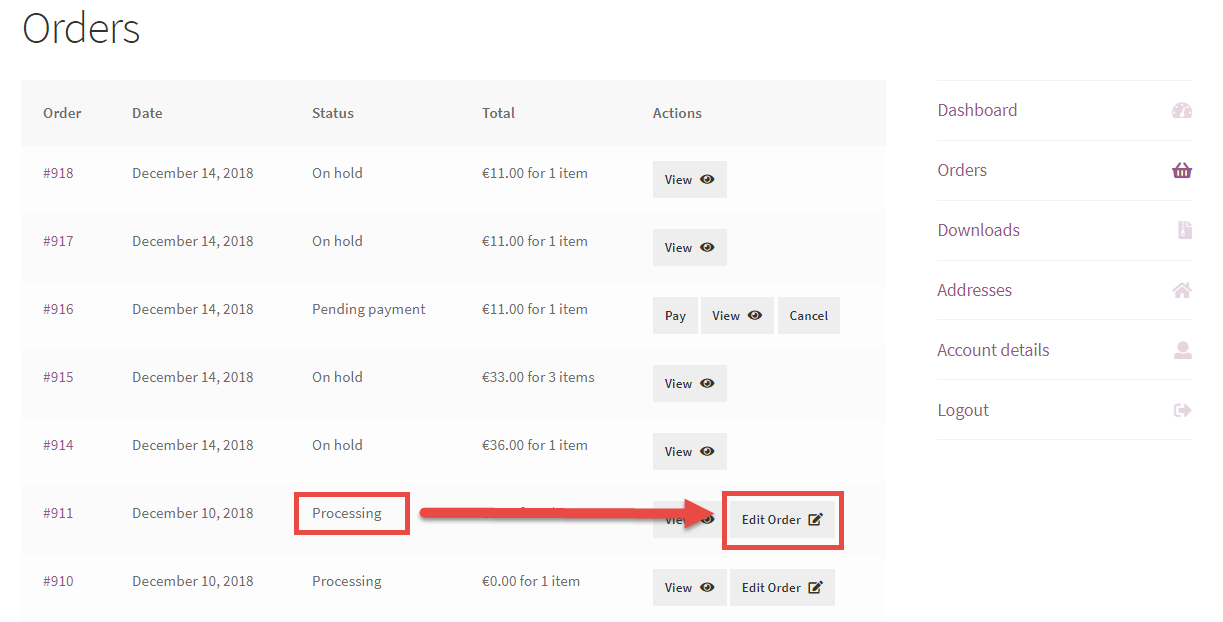
Task: Click the Dashboard gauge icon in sidebar
Action: (1182, 111)
